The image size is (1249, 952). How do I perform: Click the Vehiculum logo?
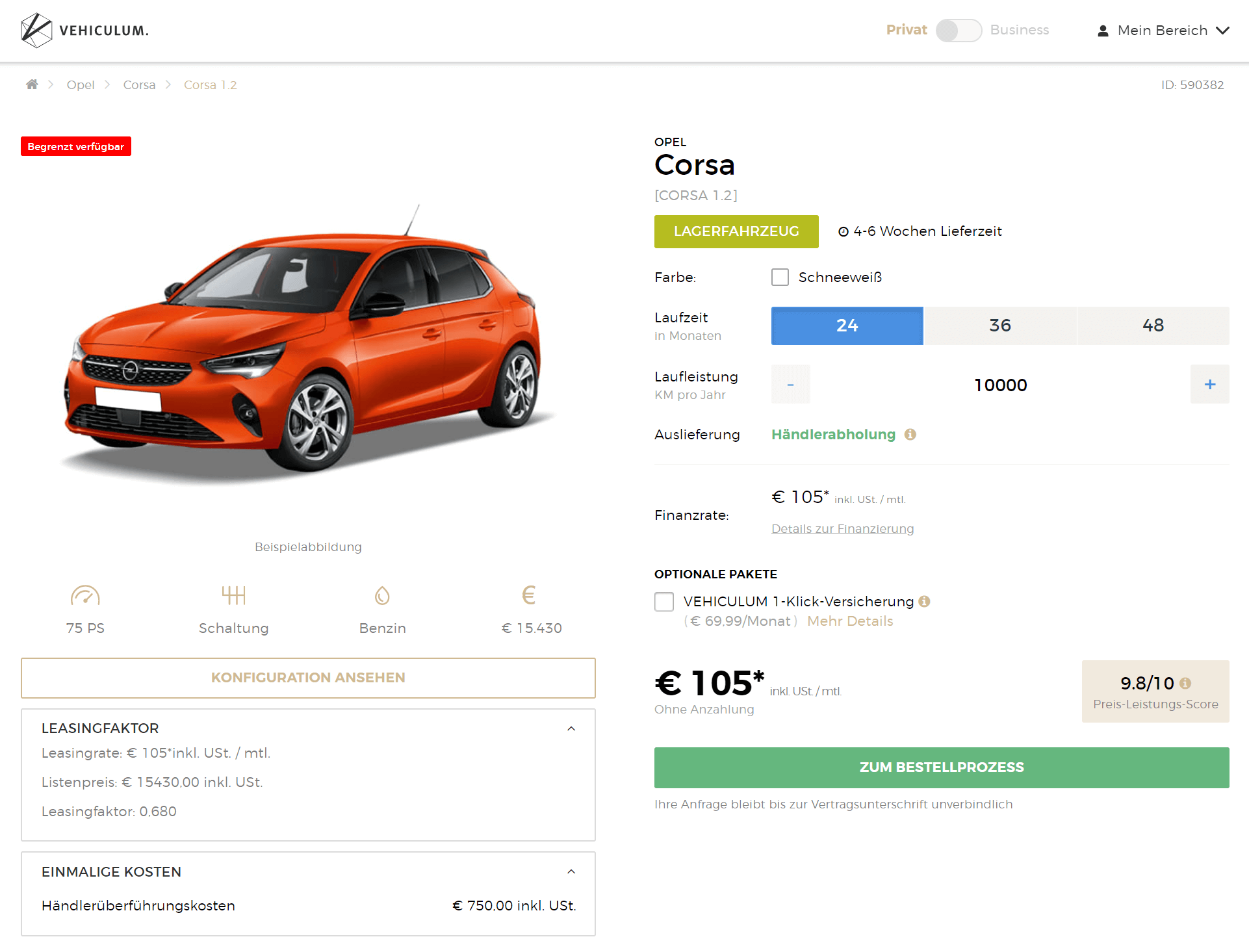coord(84,30)
